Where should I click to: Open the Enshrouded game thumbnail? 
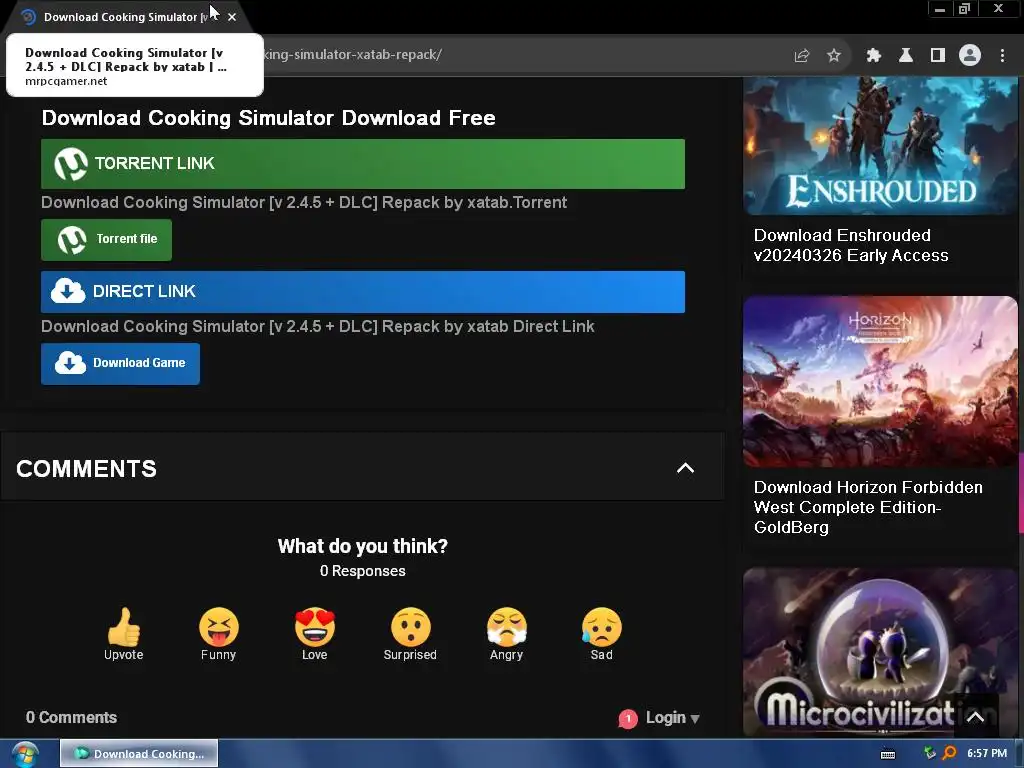pyautogui.click(x=880, y=146)
